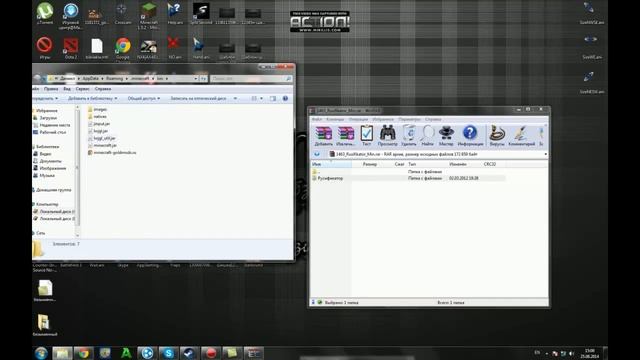Open Explorer's Правка (Edit) menu
The height and width of the screenshot is (360, 640).
(x=51, y=89)
